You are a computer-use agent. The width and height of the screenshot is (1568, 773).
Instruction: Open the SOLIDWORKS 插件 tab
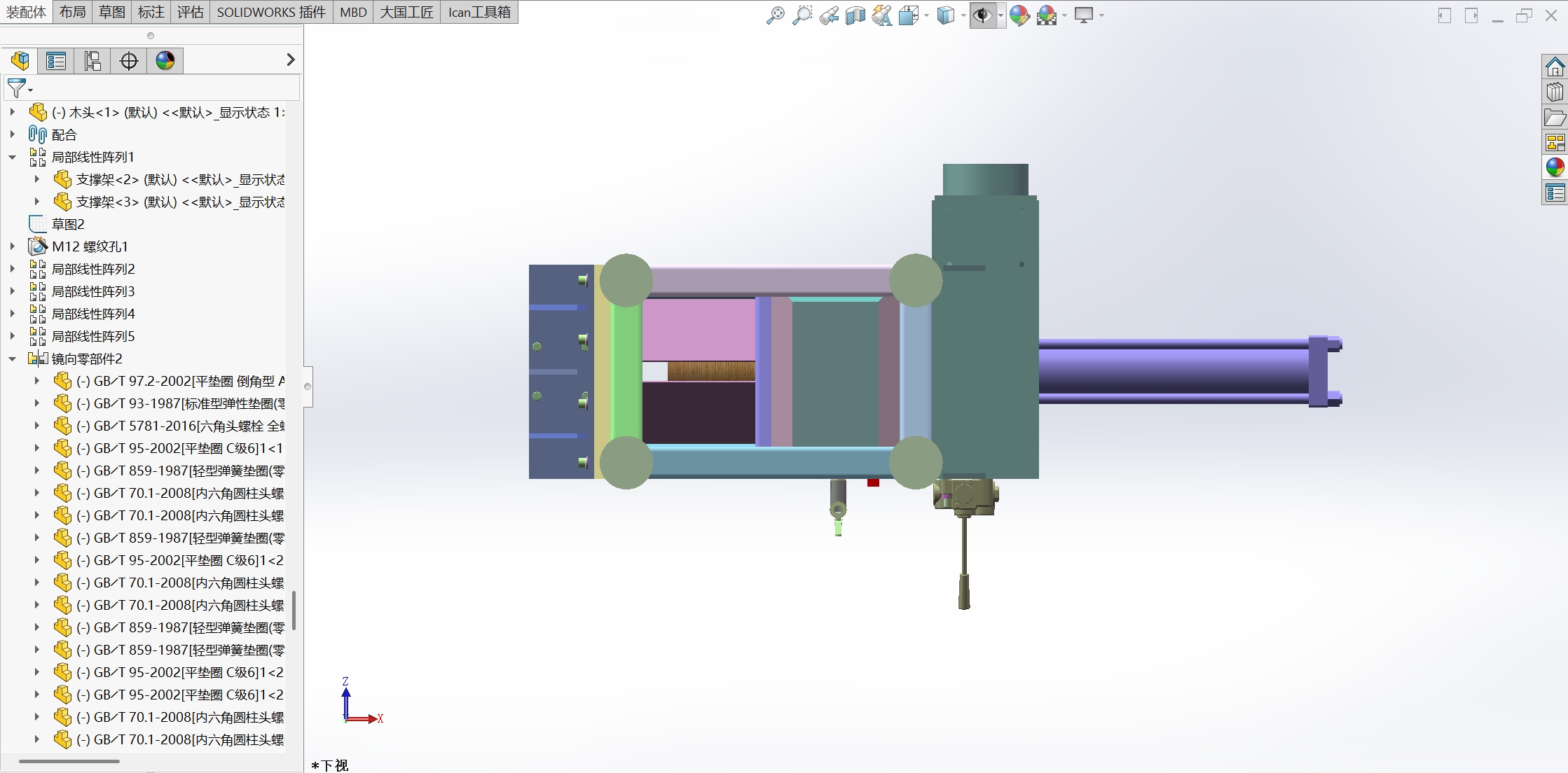click(x=270, y=12)
